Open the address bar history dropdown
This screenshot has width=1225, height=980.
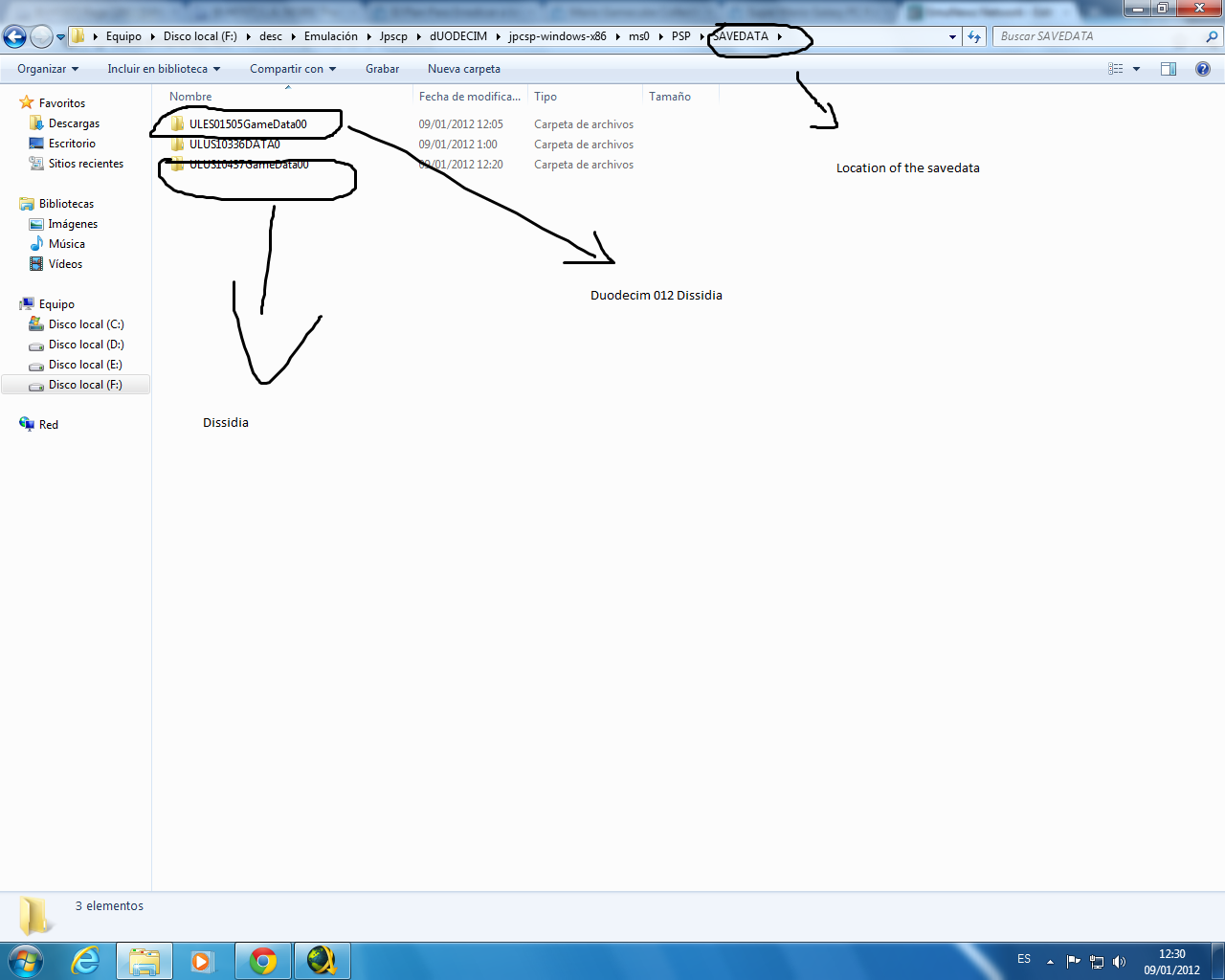tap(952, 37)
